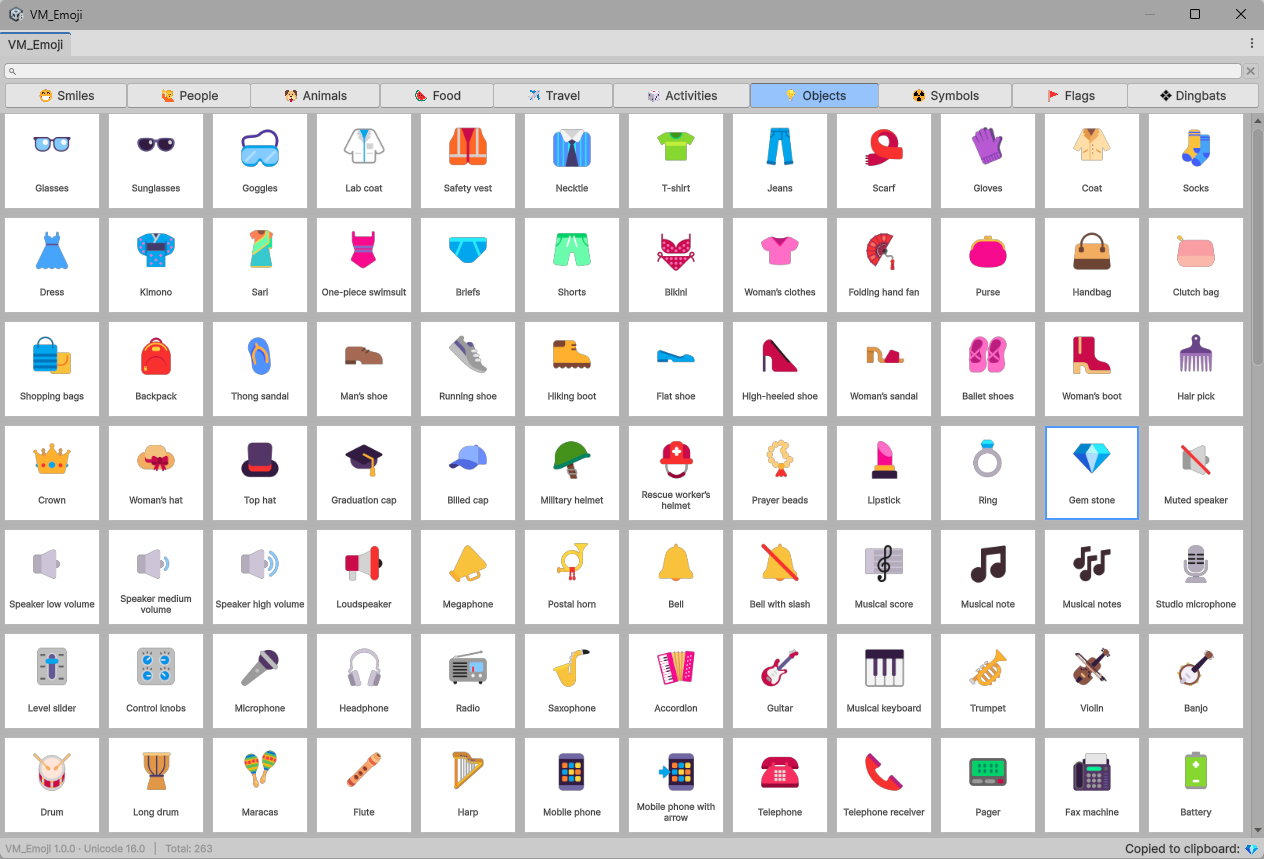1264x859 pixels.
Task: Select the Ballet shoes emoji
Action: pyautogui.click(x=988, y=369)
